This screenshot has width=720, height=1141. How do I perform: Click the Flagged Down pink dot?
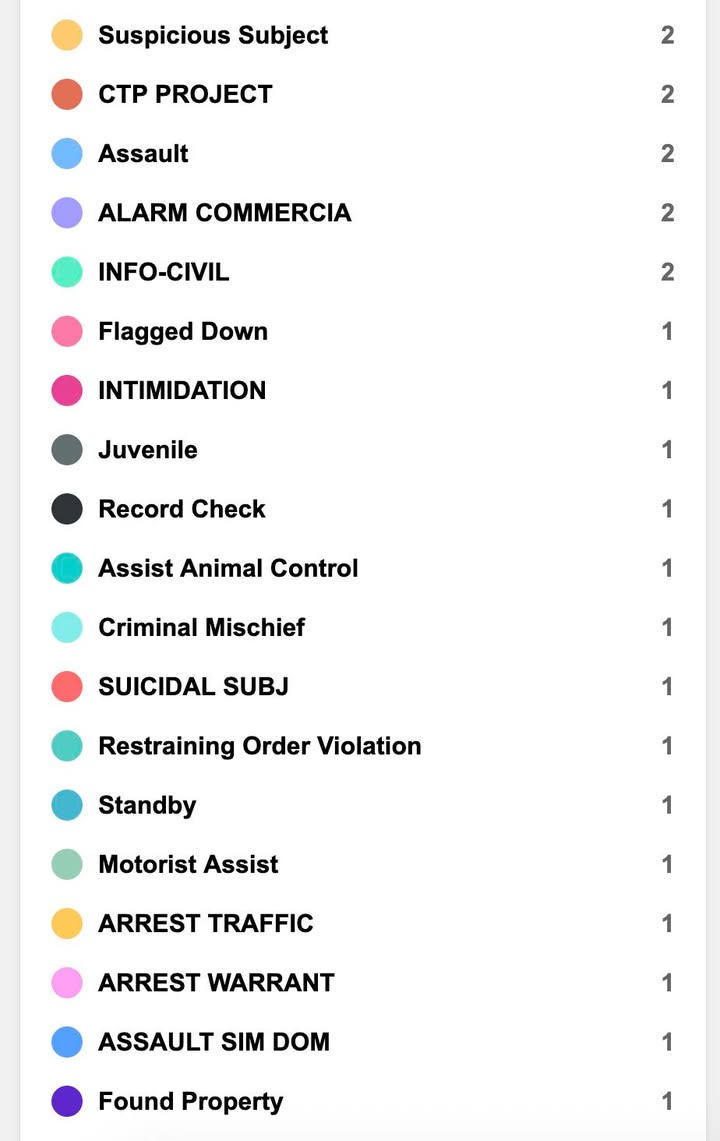(67, 331)
